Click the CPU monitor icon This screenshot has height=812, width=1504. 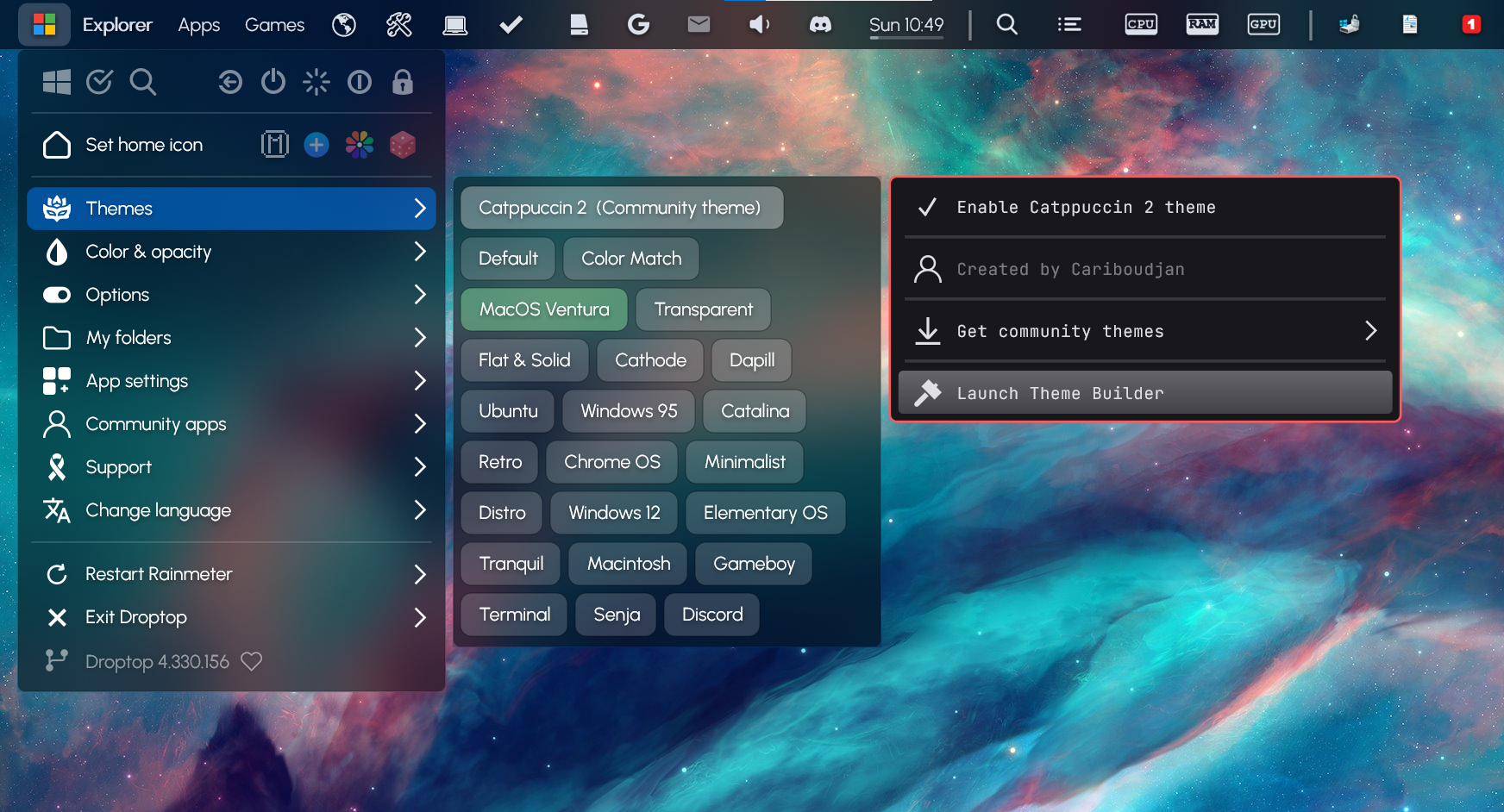1140,25
